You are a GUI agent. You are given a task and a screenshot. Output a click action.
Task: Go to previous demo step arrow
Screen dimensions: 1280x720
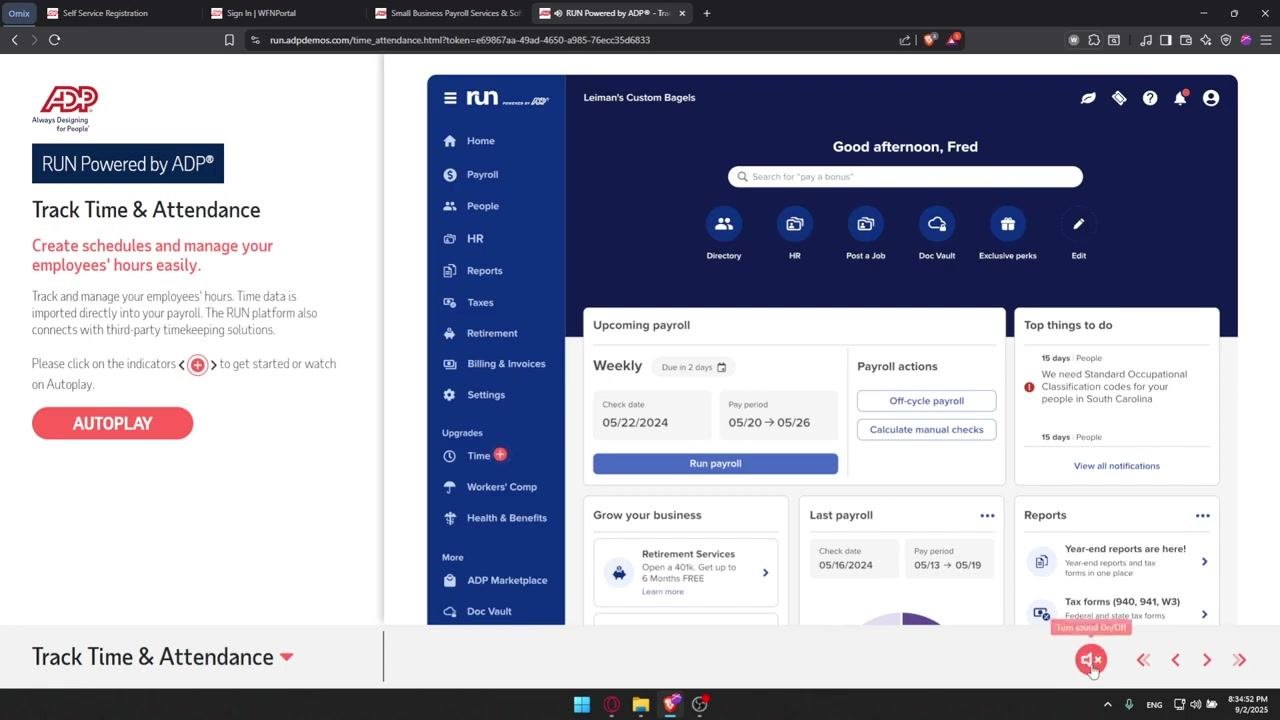(x=1175, y=660)
